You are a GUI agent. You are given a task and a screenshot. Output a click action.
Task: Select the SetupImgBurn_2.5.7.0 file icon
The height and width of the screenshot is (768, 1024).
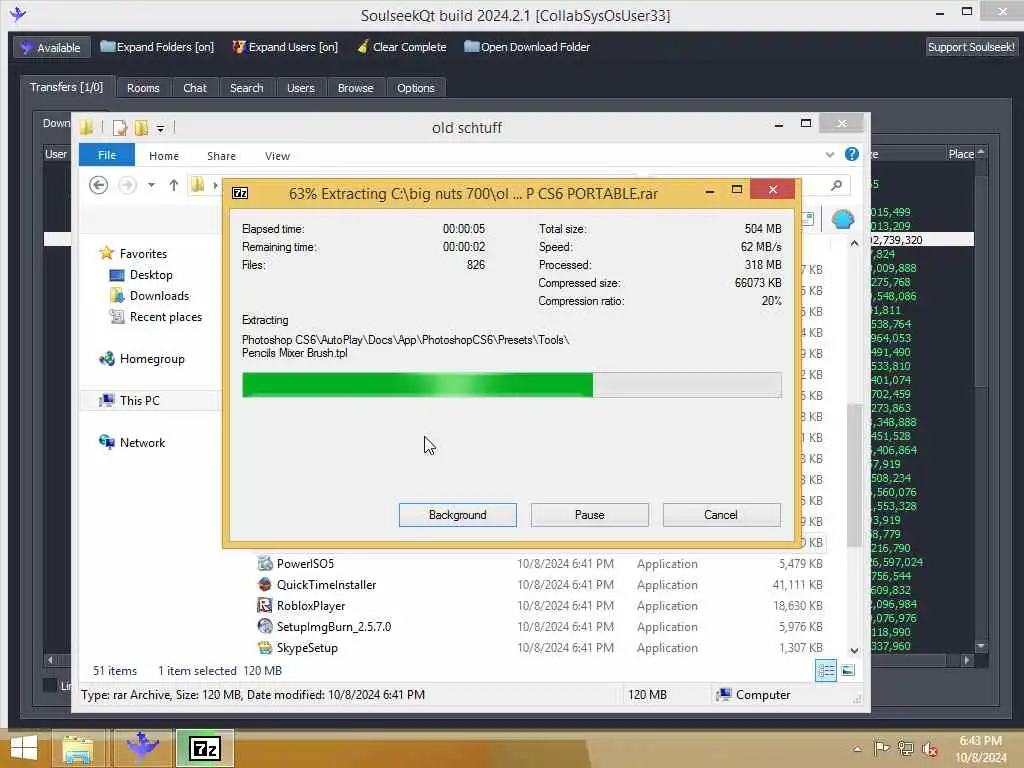(x=264, y=626)
